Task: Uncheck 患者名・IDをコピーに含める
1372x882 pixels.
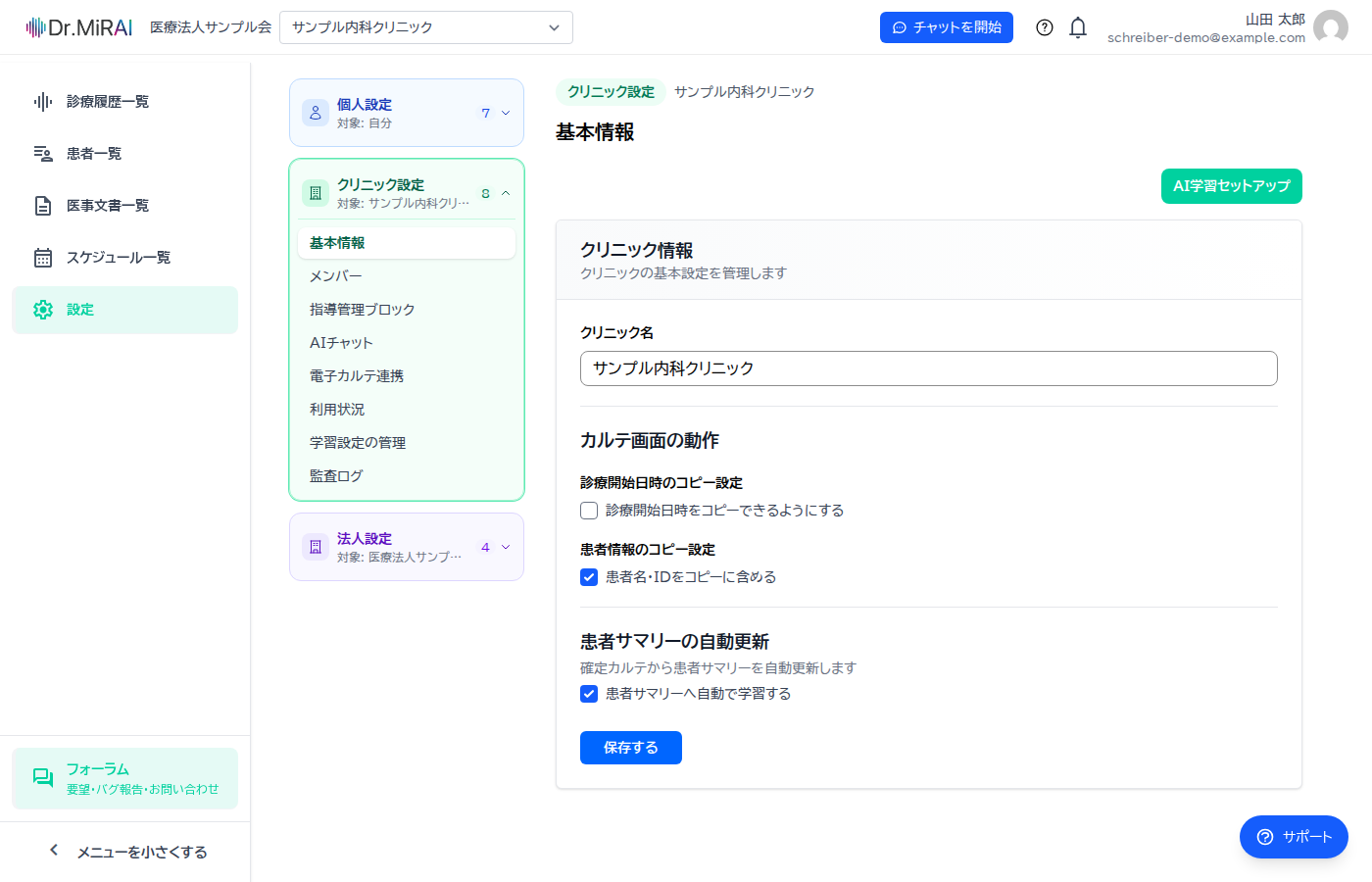Action: (589, 577)
